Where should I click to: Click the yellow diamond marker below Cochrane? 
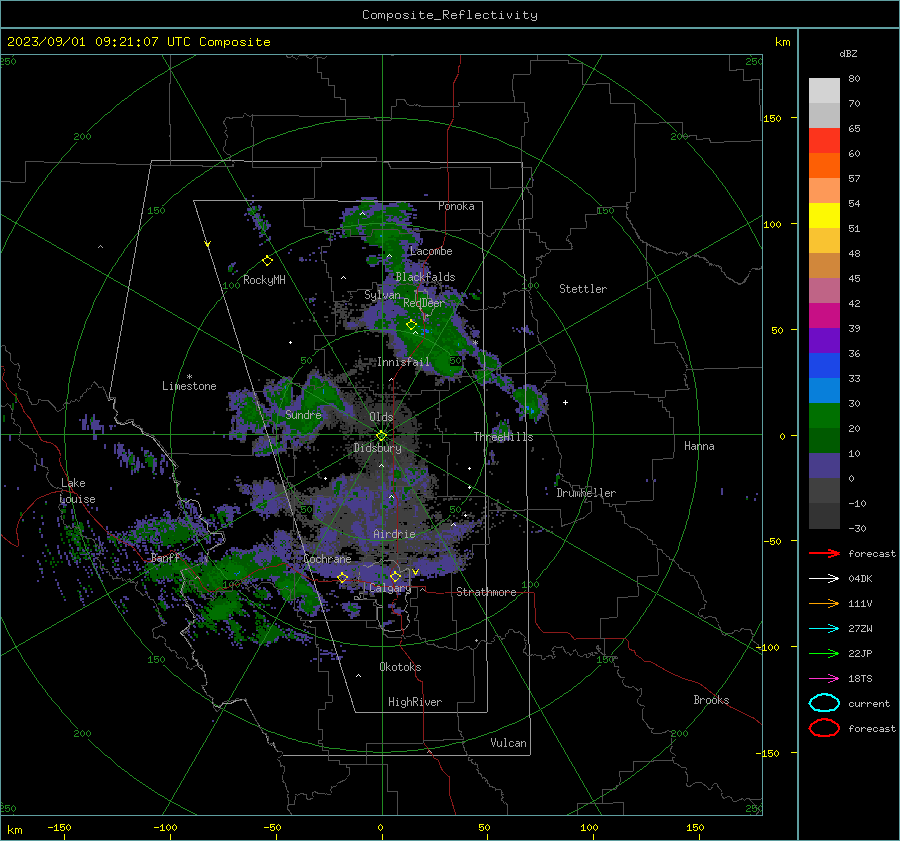click(x=342, y=577)
